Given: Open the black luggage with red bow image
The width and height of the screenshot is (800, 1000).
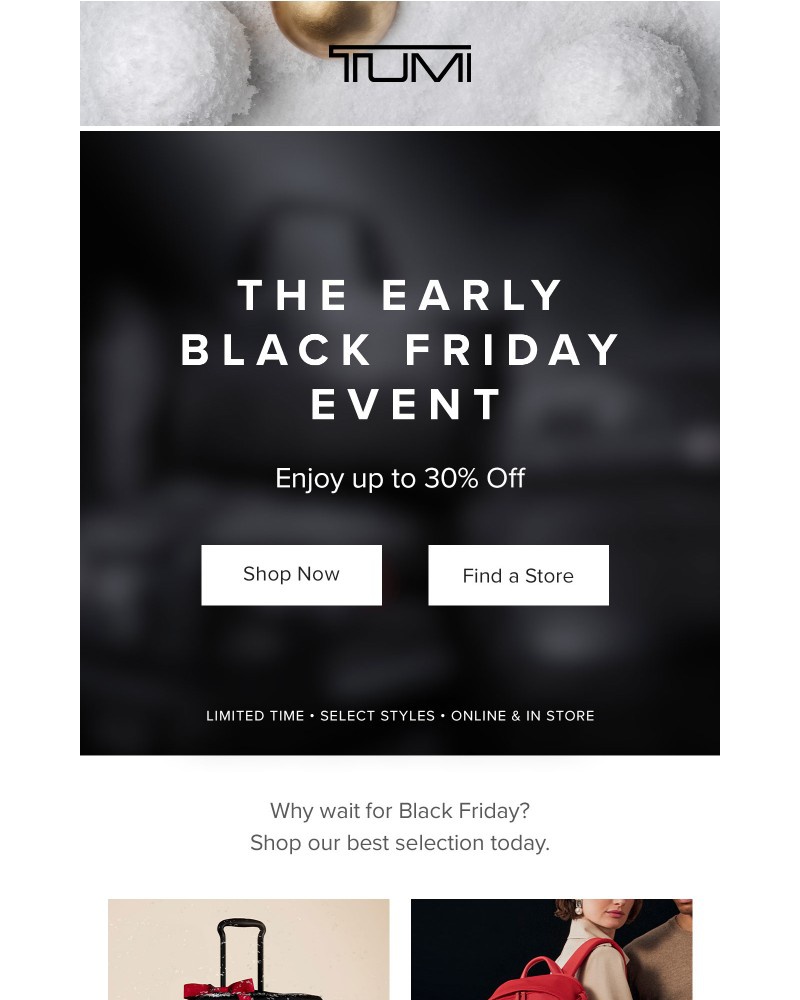Looking at the screenshot, I should 248,949.
